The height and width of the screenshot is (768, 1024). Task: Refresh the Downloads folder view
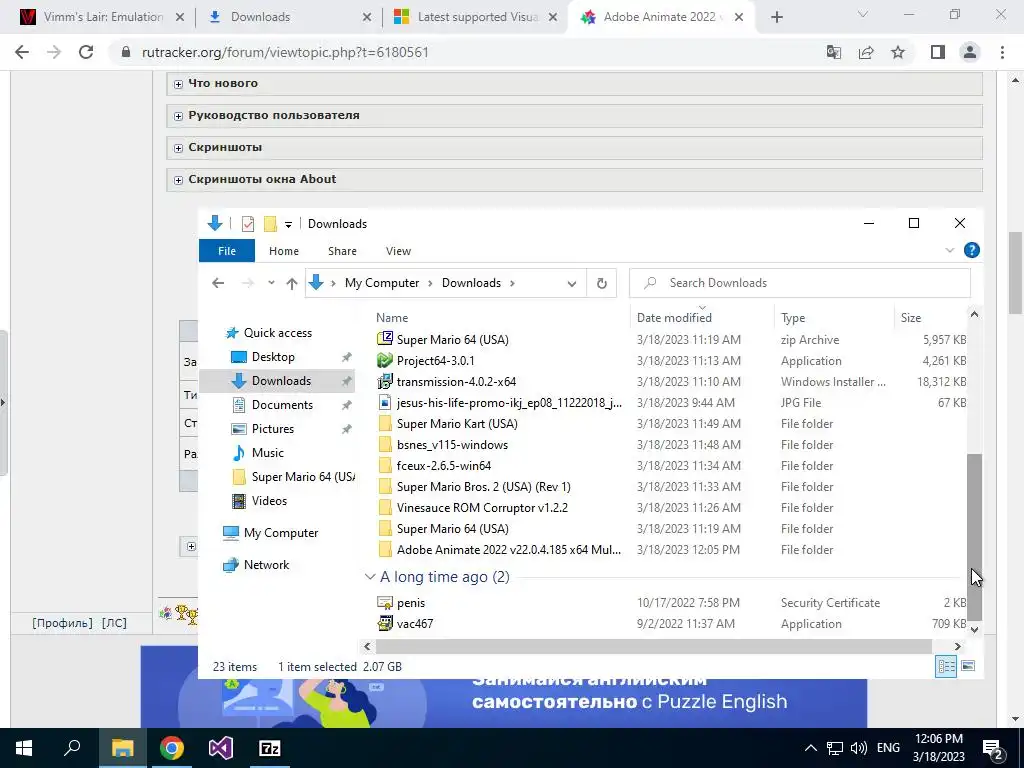[x=601, y=283]
